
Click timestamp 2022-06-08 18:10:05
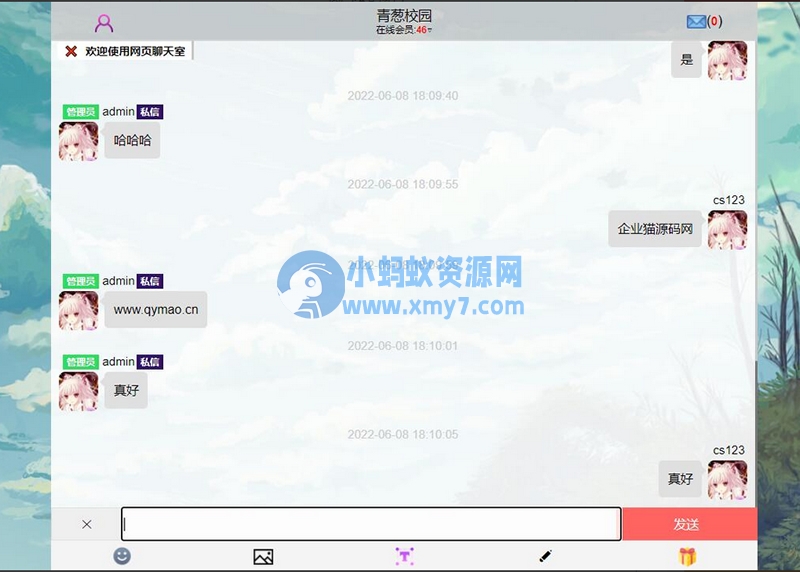coord(403,434)
